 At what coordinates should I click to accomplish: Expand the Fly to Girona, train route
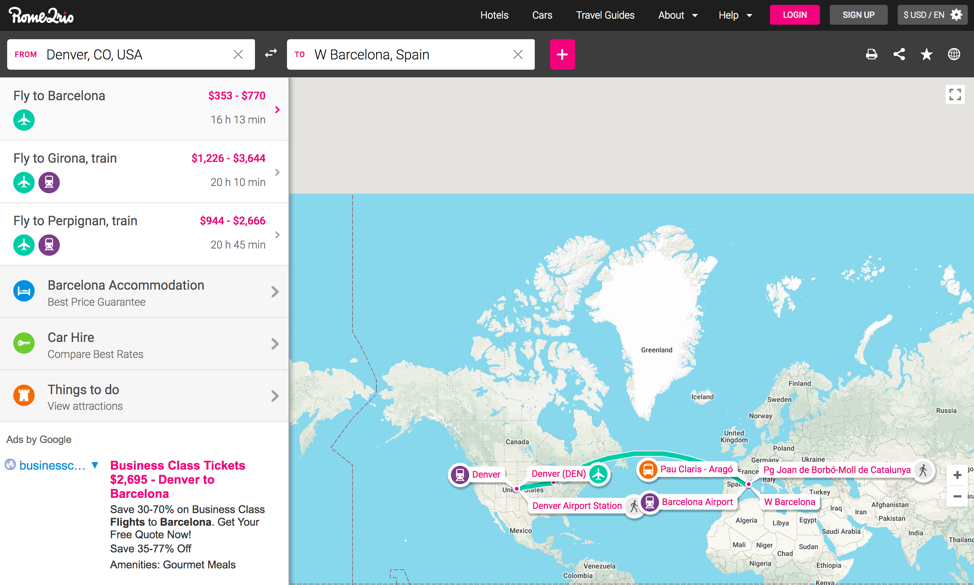tap(144, 171)
